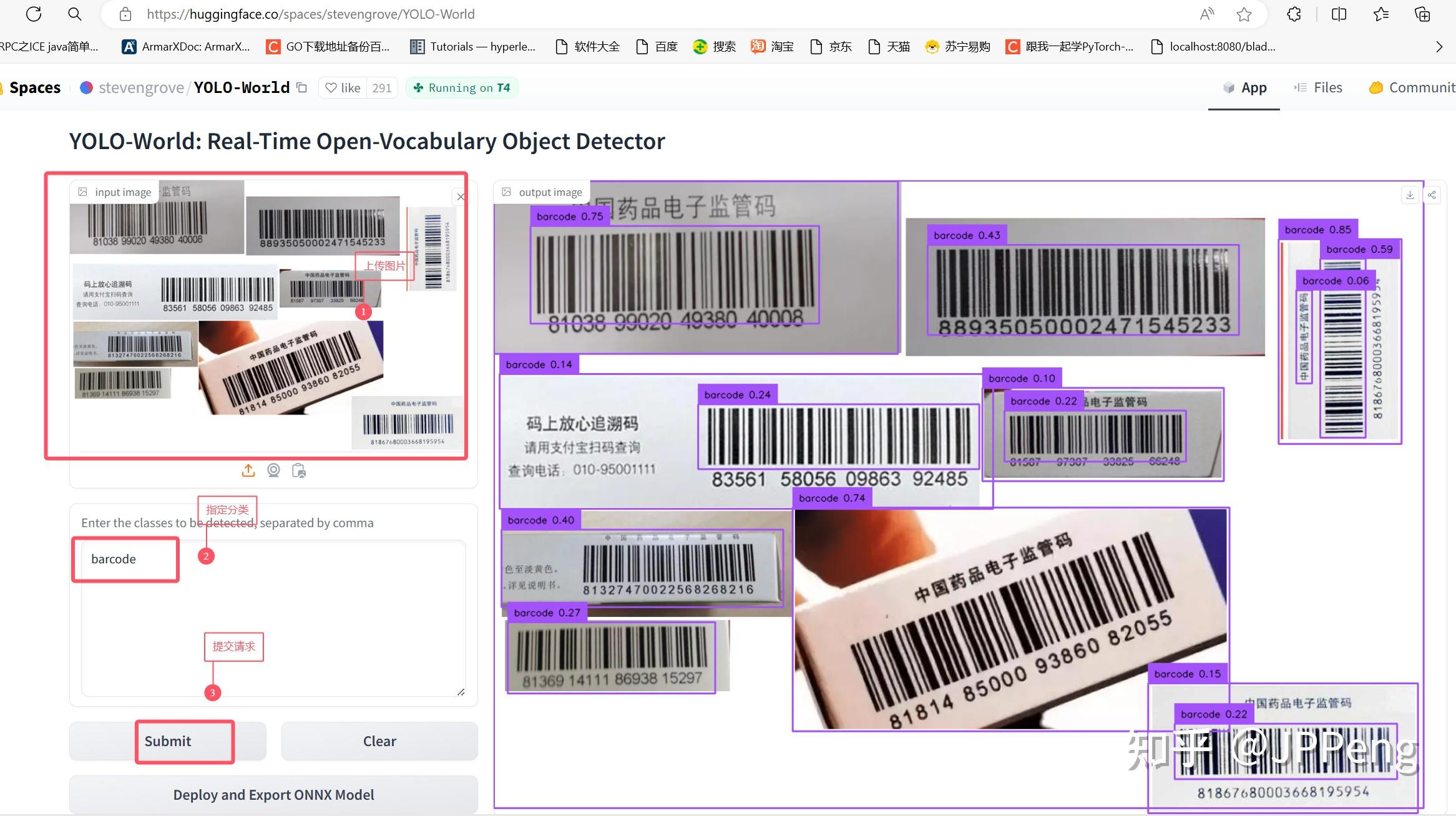The height and width of the screenshot is (816, 1456).
Task: Click the browser refresh icon
Action: click(34, 14)
